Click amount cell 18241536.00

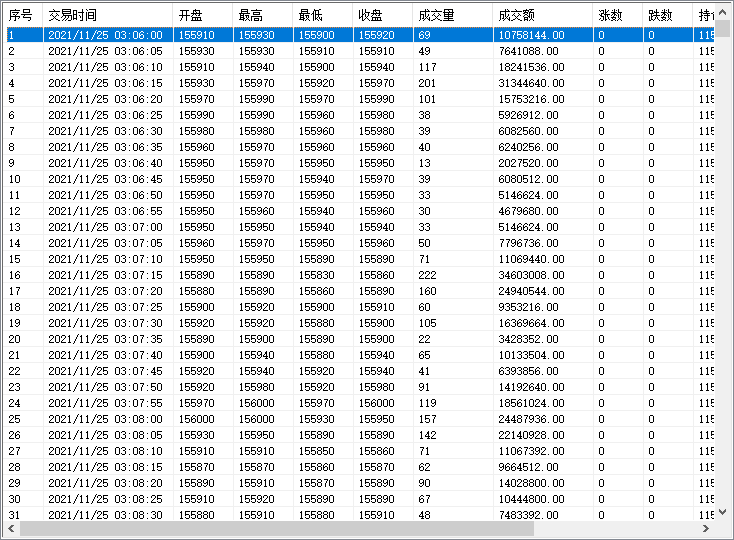(x=531, y=67)
